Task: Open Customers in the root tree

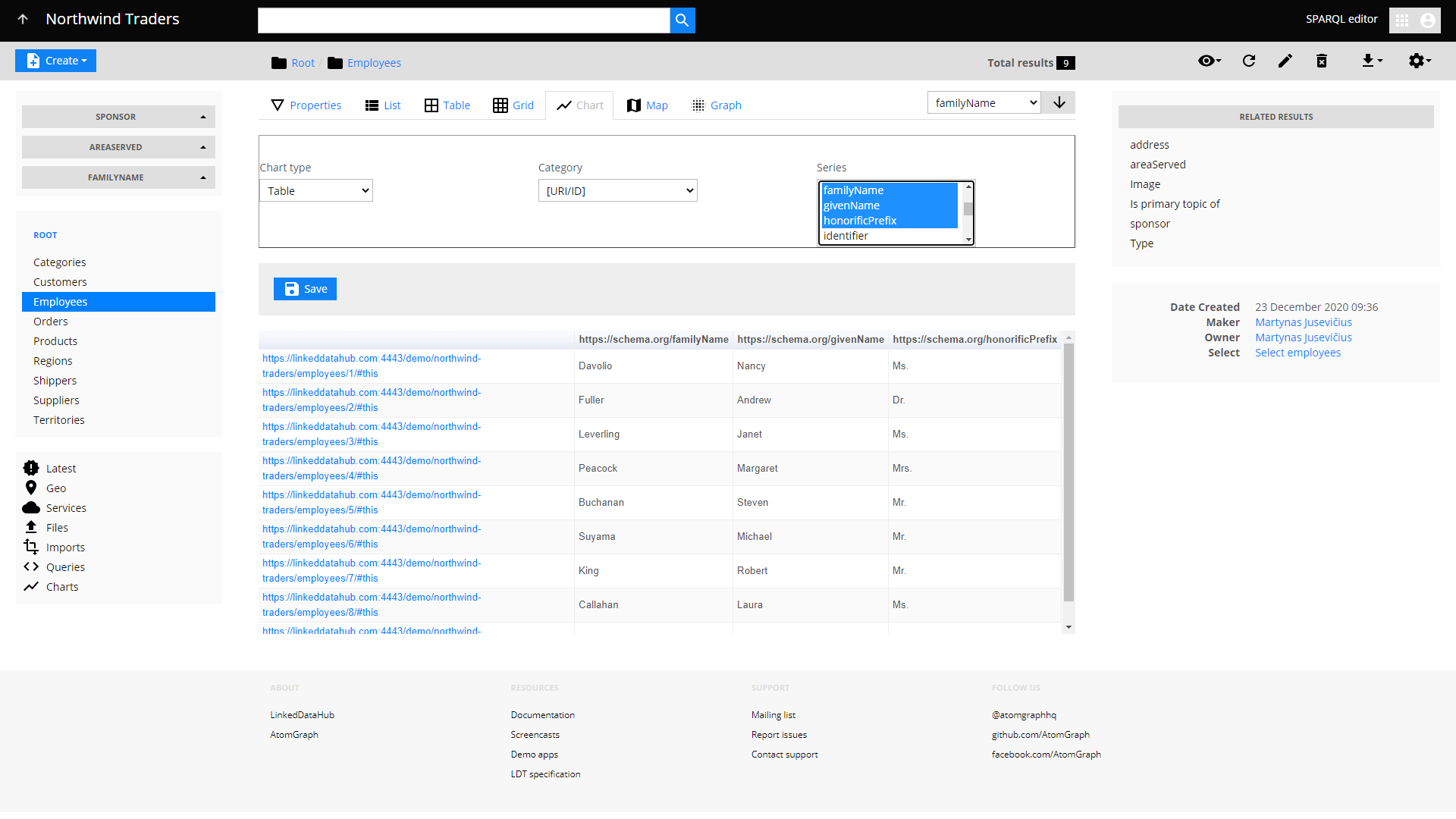Action: [60, 282]
